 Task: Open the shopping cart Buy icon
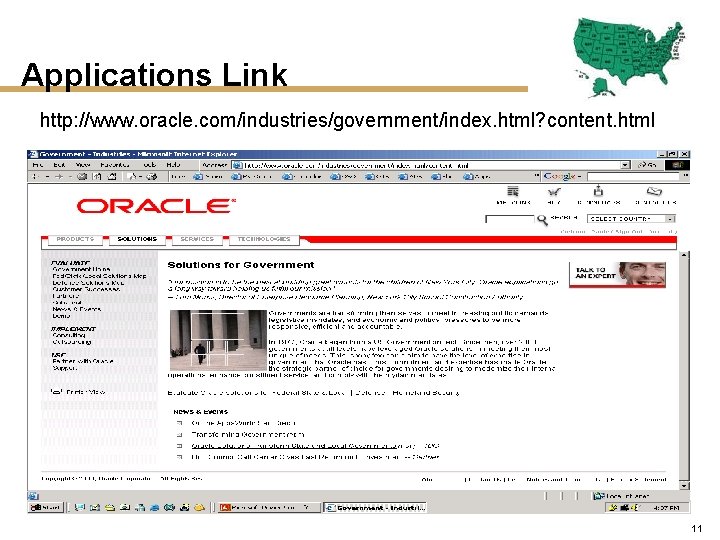tap(554, 191)
